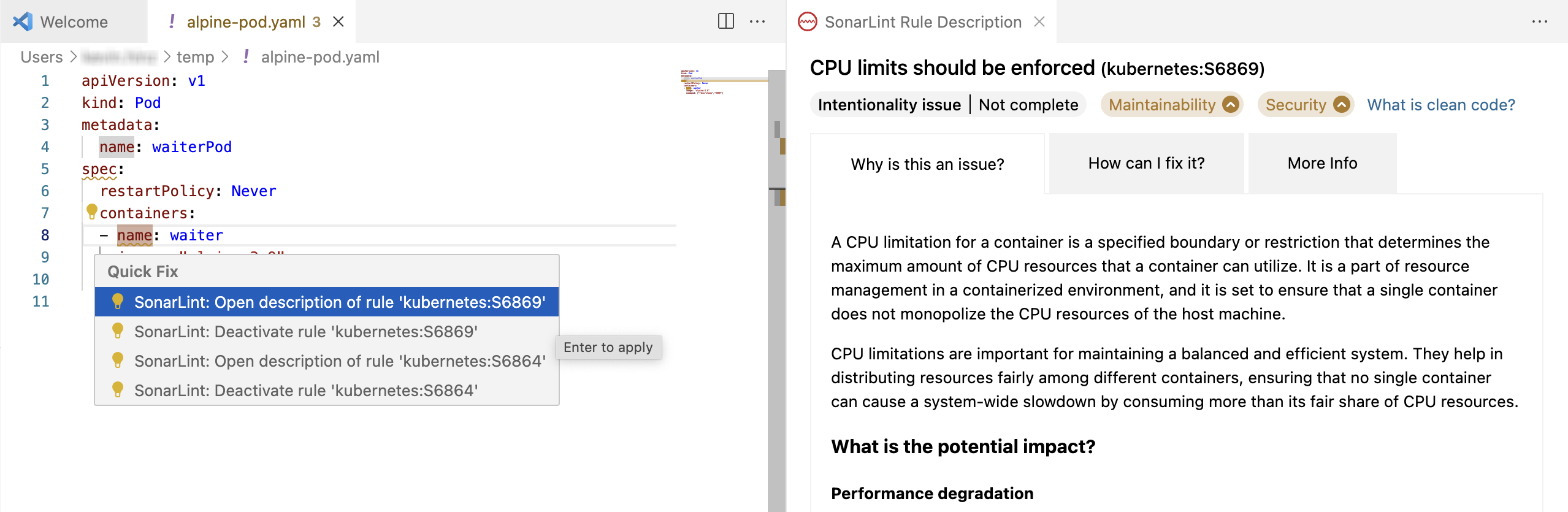The image size is (1568, 512).
Task: Click the 'temp' breadcrumb folder
Action: (x=195, y=57)
